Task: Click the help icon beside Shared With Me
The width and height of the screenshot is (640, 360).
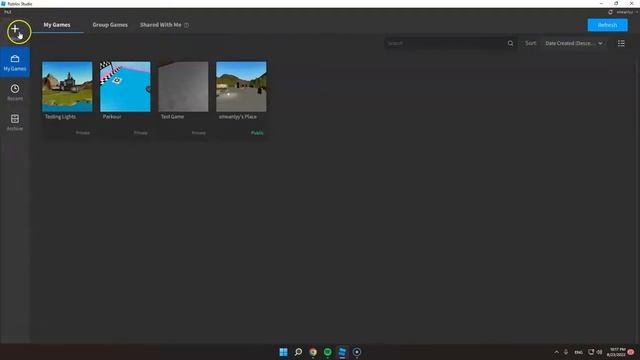Action: click(186, 25)
